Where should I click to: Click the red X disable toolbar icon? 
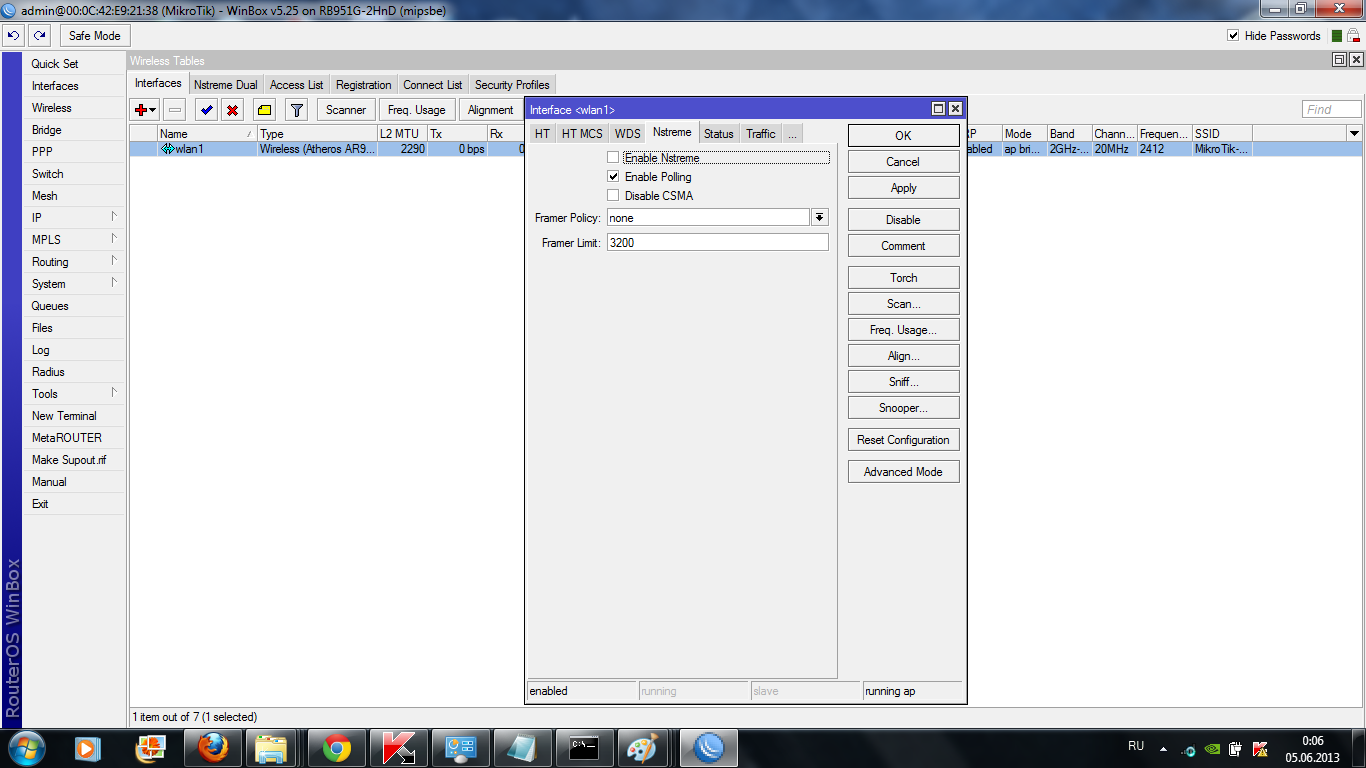tap(232, 110)
